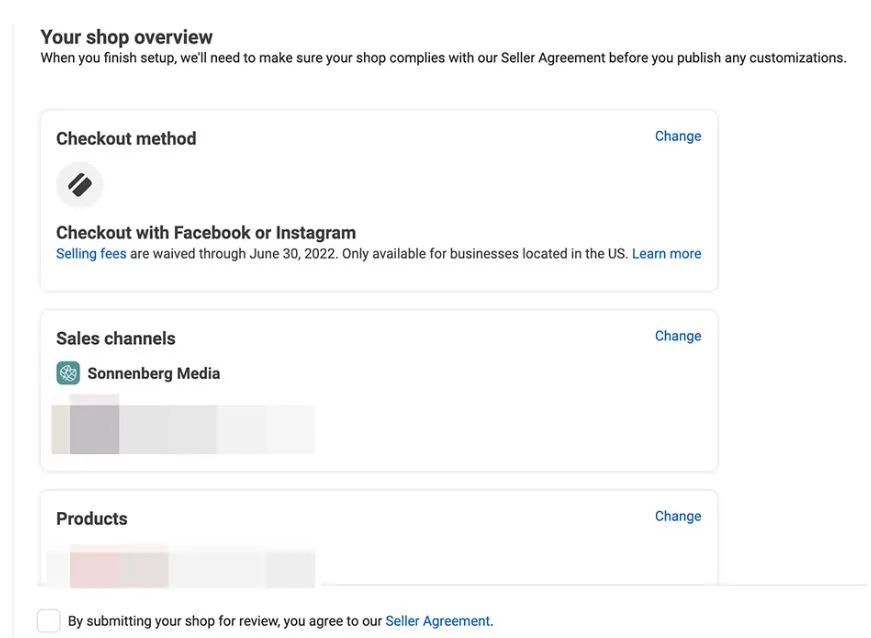Click the Sonnenberg Media channel name

pos(154,374)
